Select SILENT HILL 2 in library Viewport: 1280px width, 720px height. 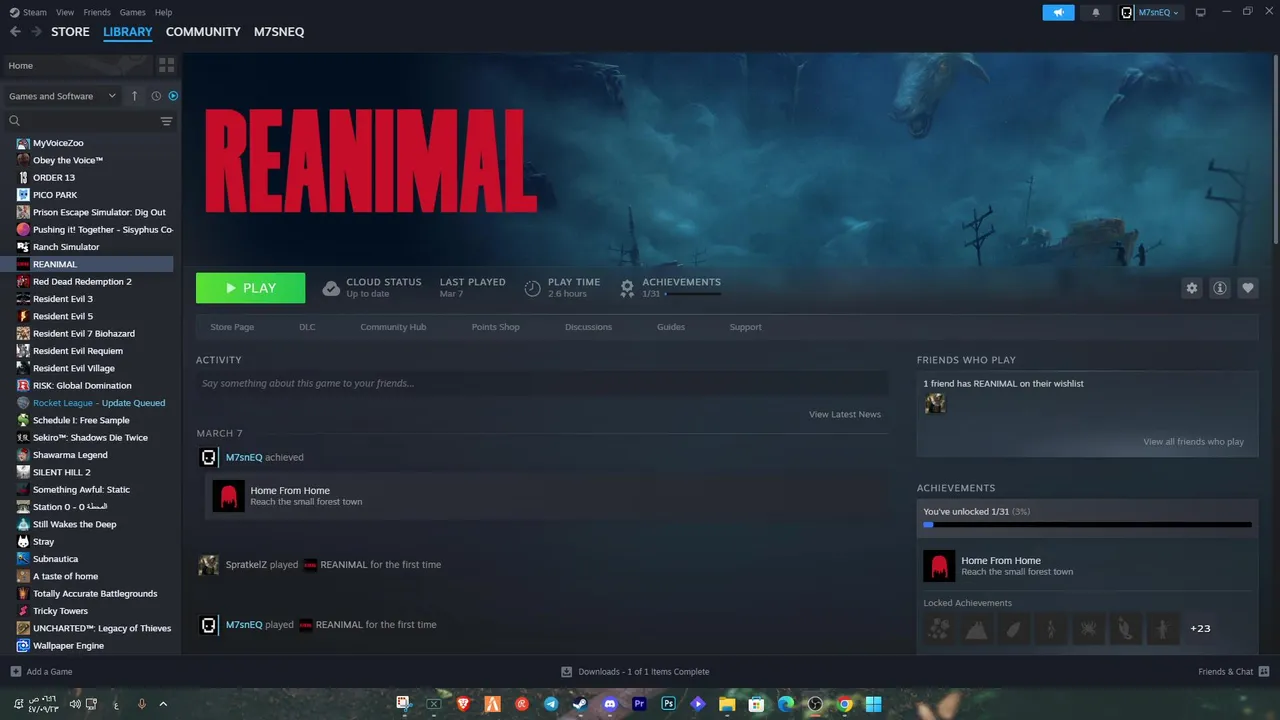click(x=61, y=472)
